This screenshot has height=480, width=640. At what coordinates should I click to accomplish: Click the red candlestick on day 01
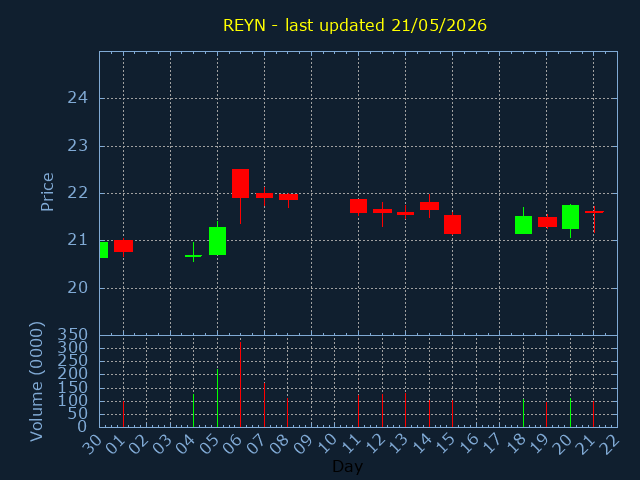(x=123, y=246)
